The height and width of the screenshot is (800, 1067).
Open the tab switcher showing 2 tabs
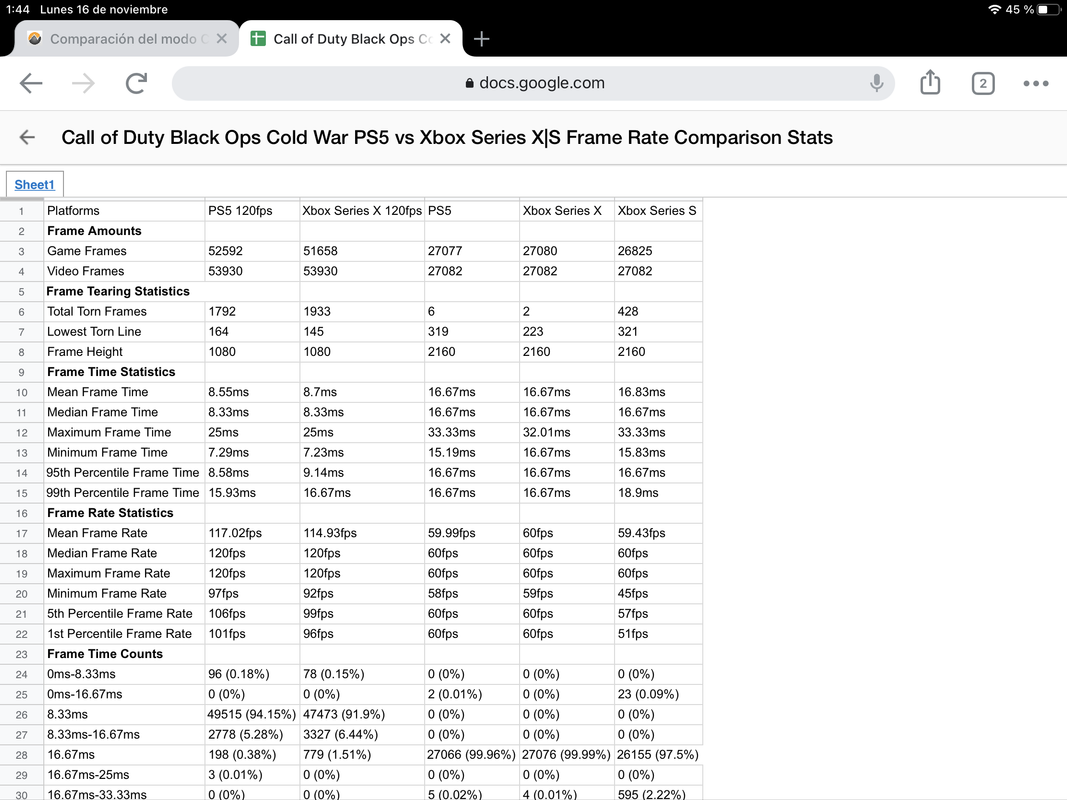tap(983, 83)
